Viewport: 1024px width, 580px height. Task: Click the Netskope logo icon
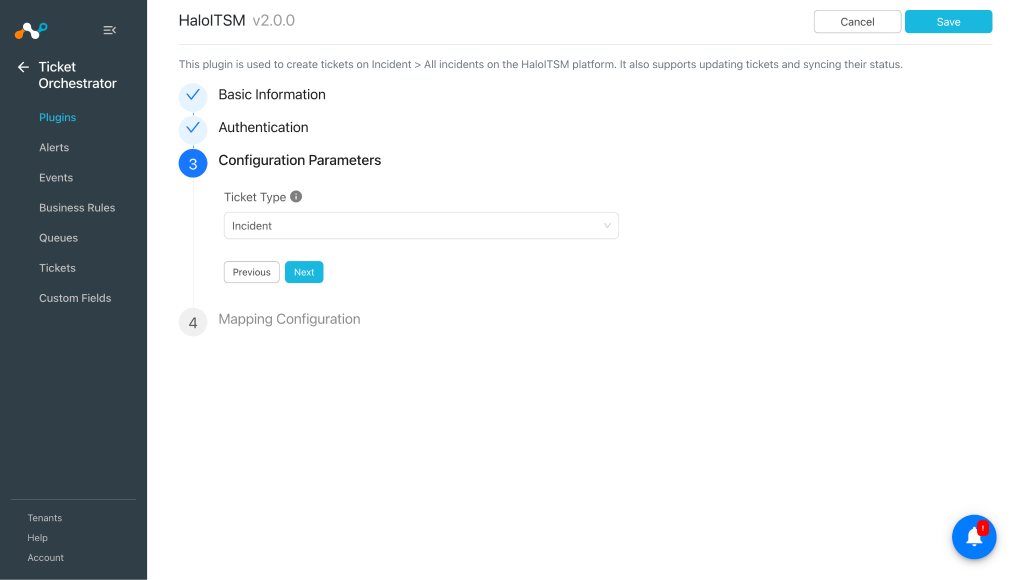(31, 30)
